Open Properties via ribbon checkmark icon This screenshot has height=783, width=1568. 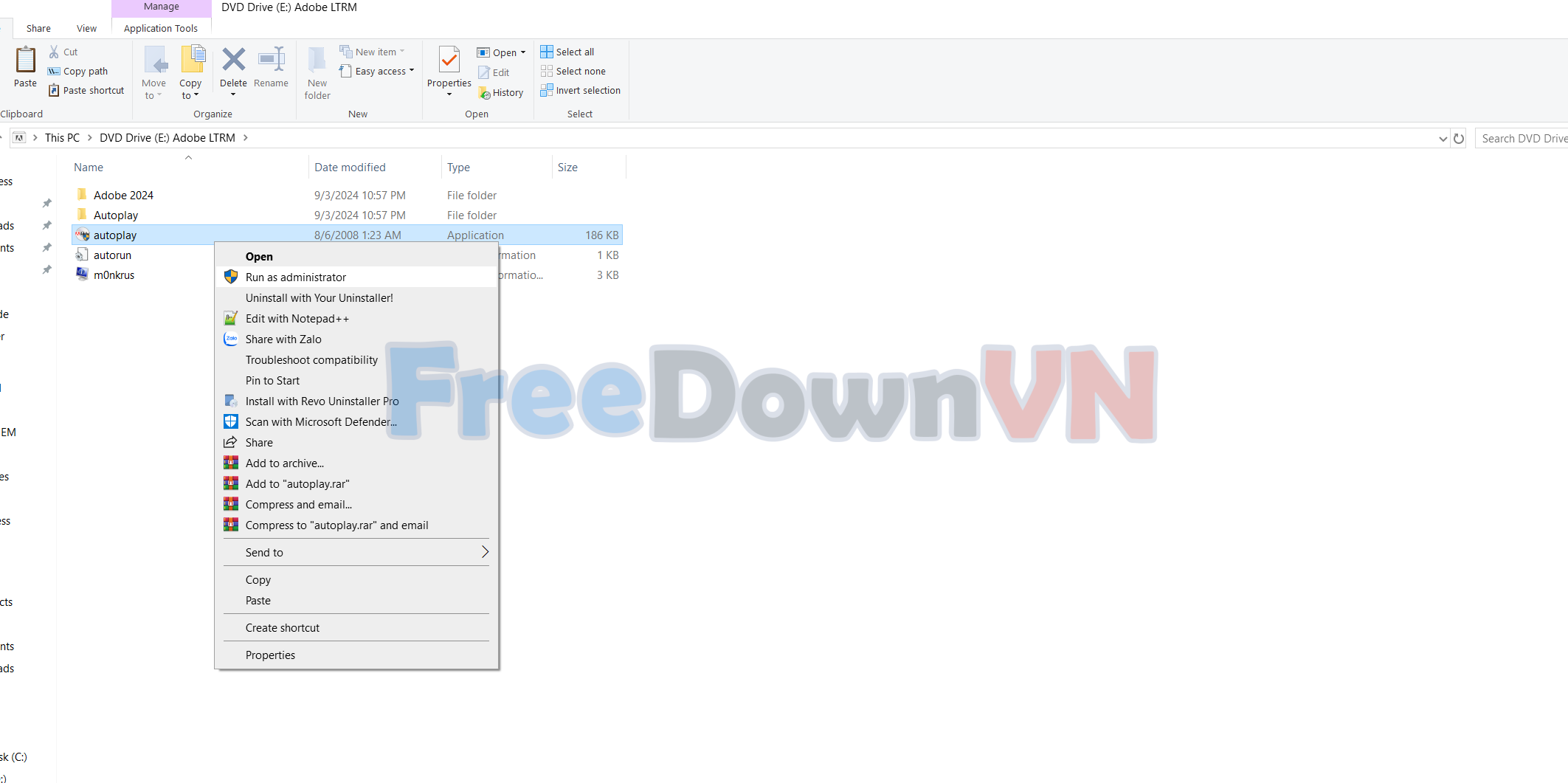449,60
